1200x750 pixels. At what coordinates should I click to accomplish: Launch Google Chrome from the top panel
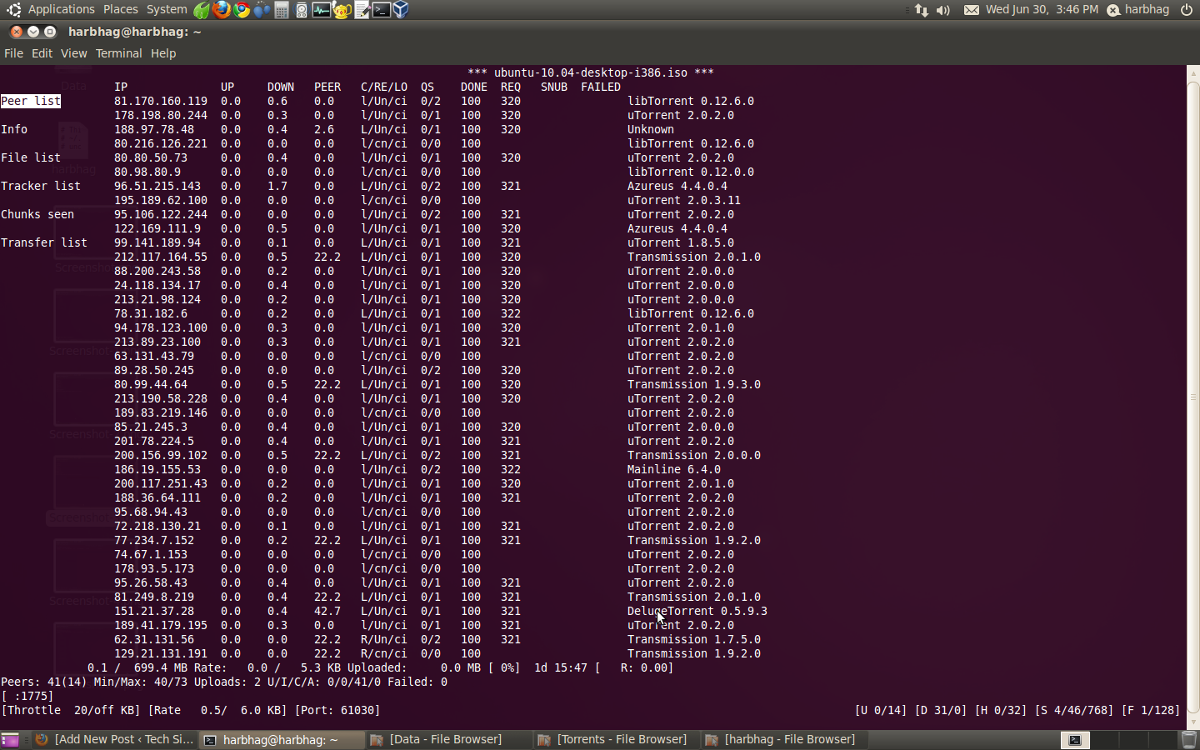(x=242, y=10)
